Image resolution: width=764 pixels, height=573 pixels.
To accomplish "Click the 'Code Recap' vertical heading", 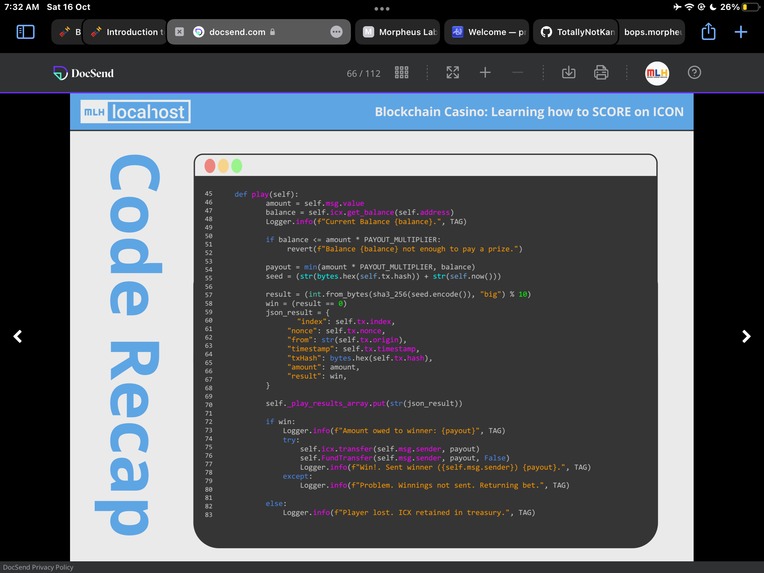I will point(128,344).
